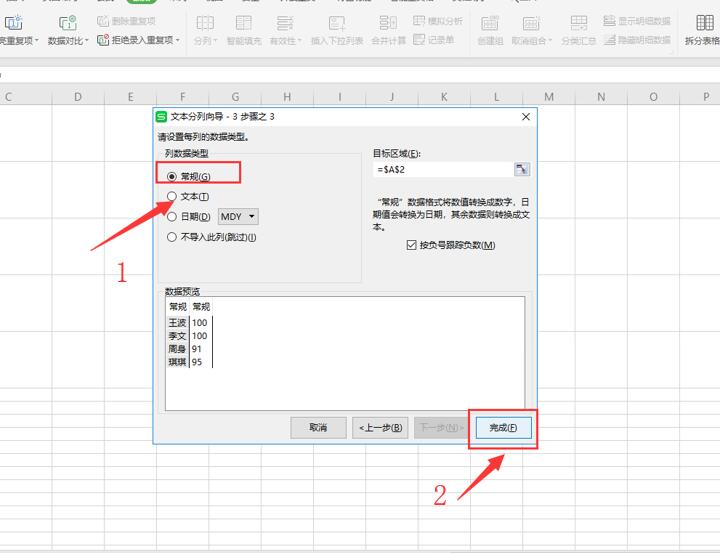
Task: Select the 日期(D) date radio button
Action: pyautogui.click(x=172, y=216)
